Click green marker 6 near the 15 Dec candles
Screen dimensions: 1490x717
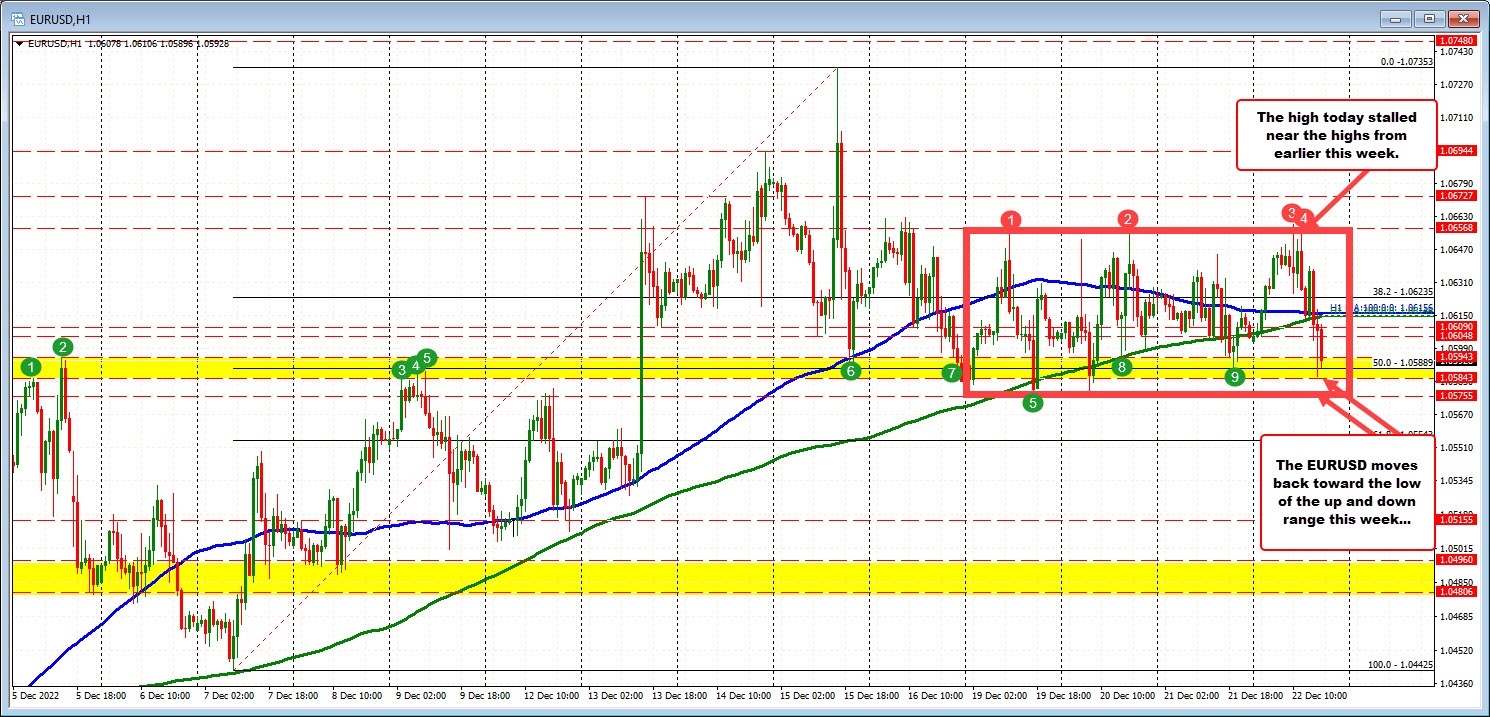coord(851,371)
